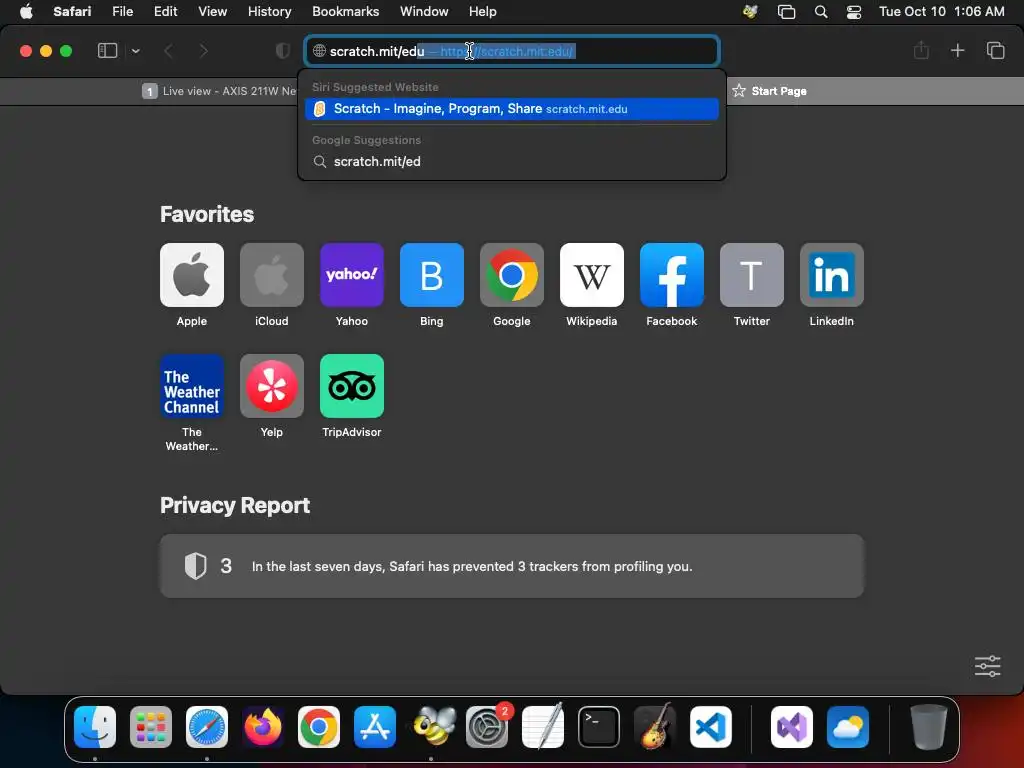Open the tab group dropdown chevron

[135, 51]
